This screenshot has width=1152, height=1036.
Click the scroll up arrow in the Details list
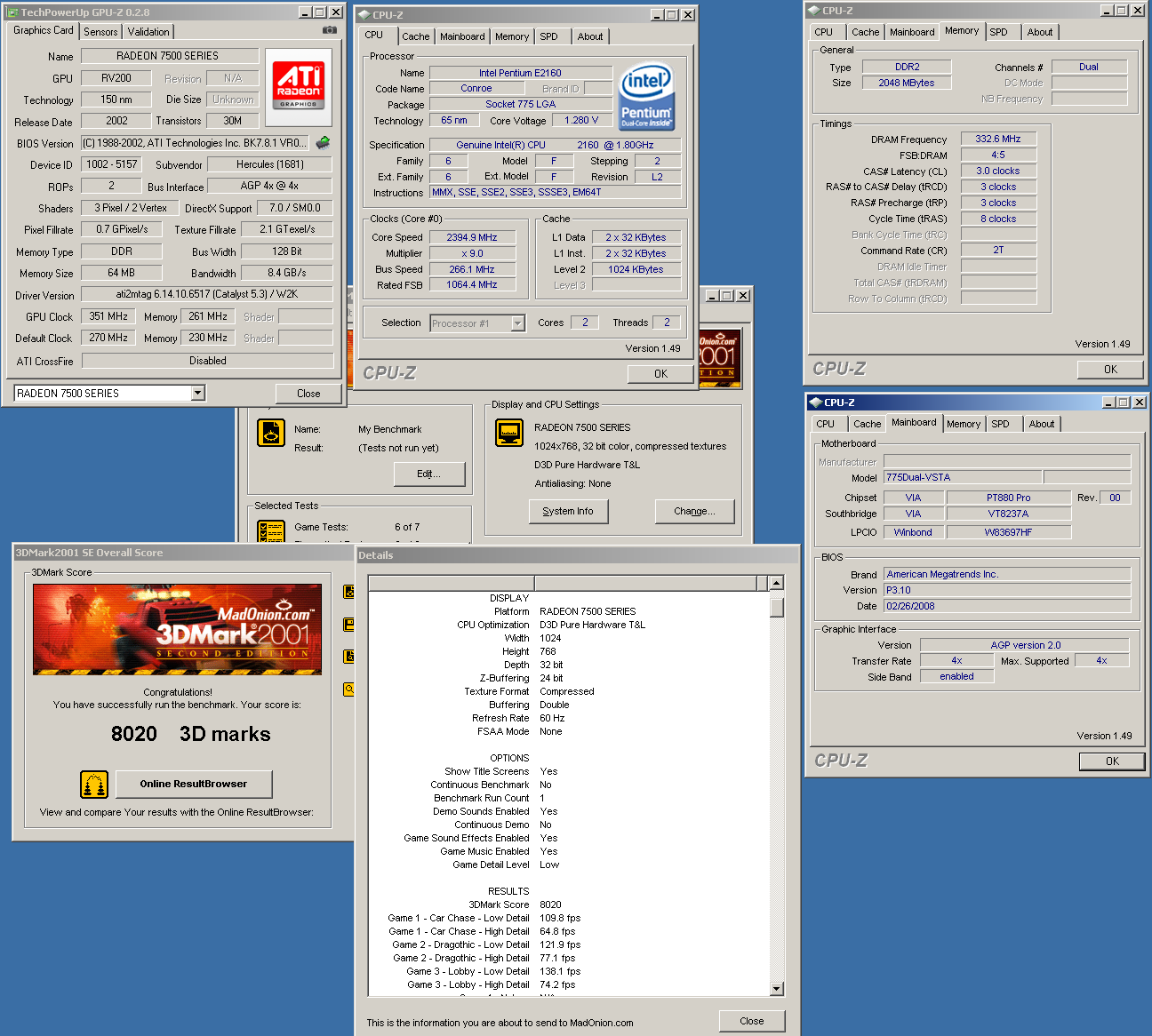click(776, 583)
